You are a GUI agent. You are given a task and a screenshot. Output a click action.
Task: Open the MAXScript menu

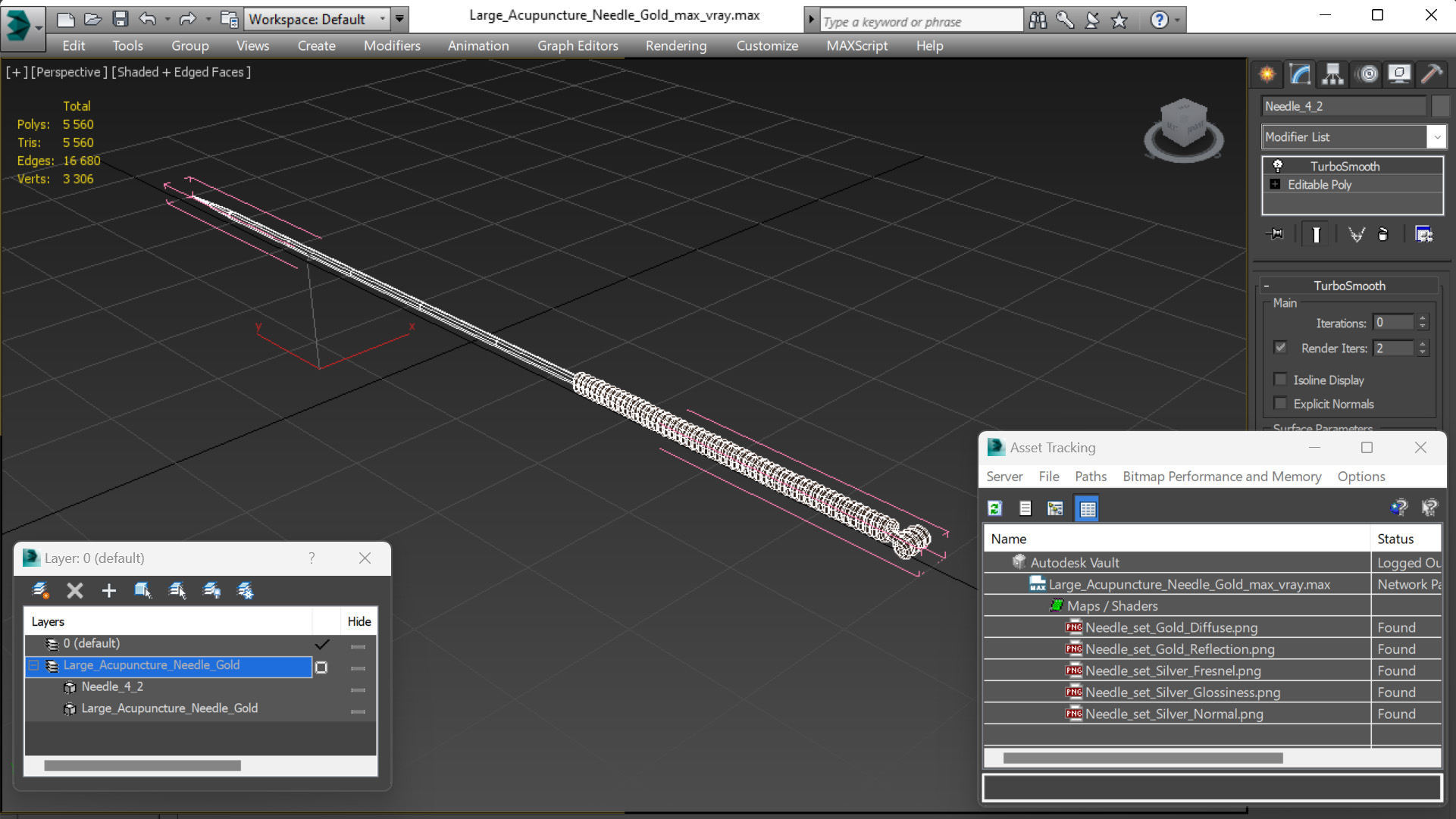click(856, 45)
